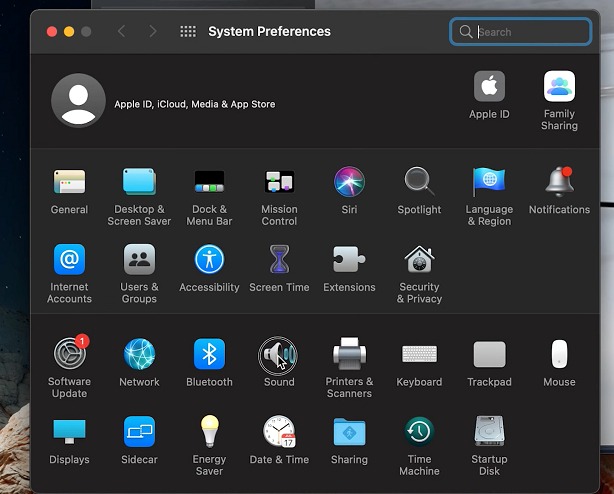Click Apple ID, iCloud, Media & App Store text
This screenshot has width=614, height=494.
point(195,104)
